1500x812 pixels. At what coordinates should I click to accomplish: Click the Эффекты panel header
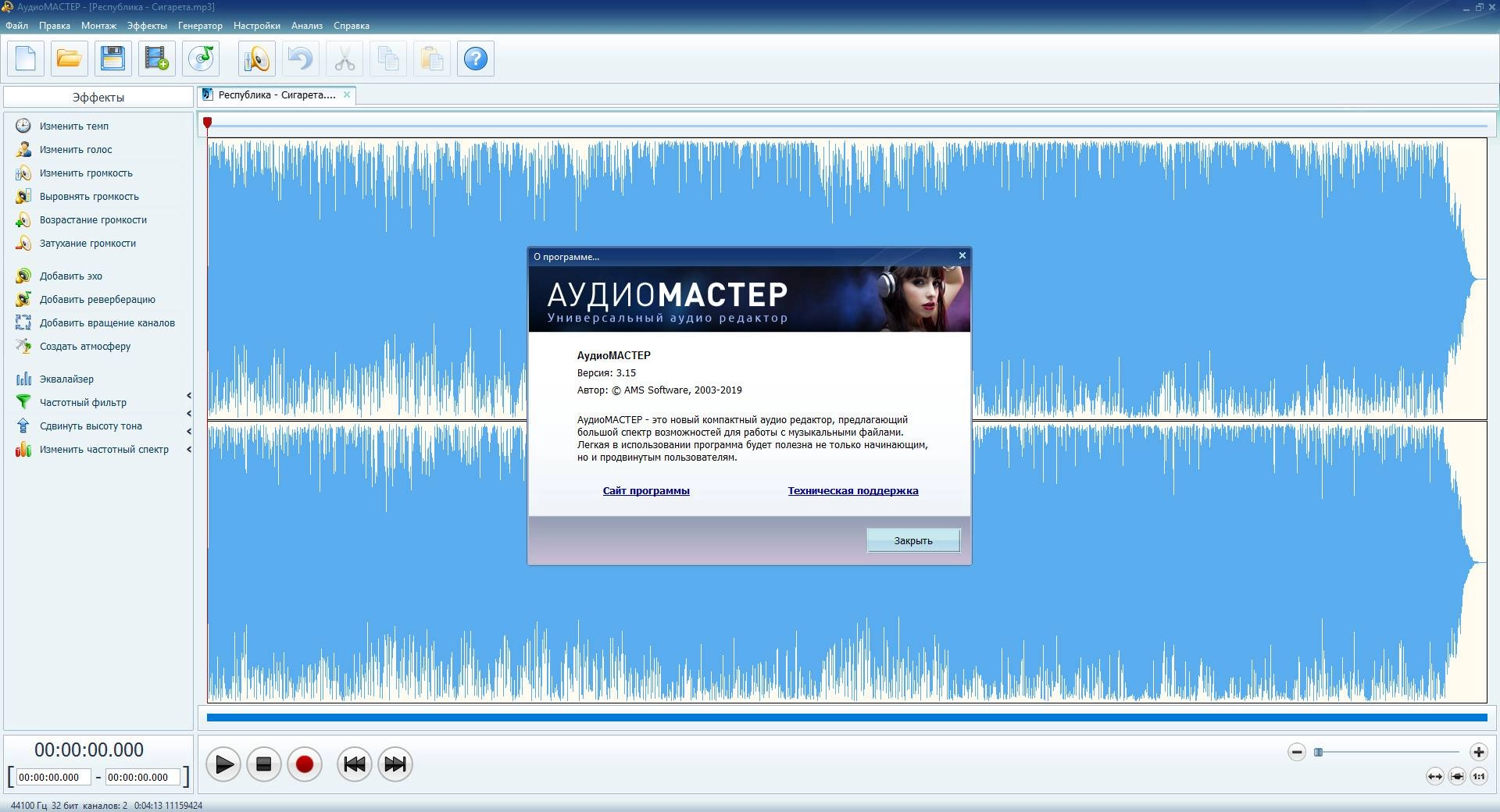pos(98,97)
